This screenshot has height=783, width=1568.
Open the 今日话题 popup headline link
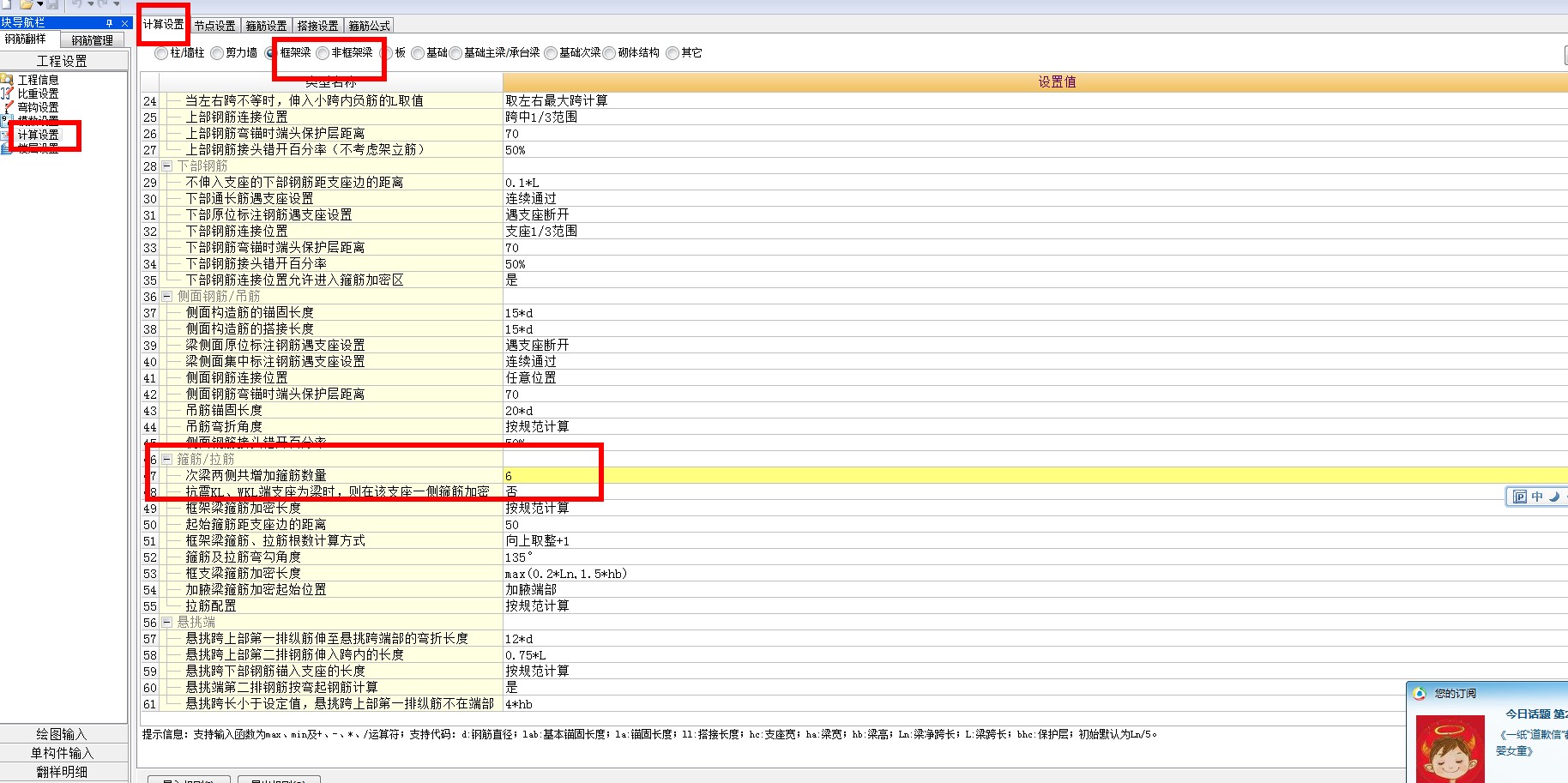pos(1536,714)
